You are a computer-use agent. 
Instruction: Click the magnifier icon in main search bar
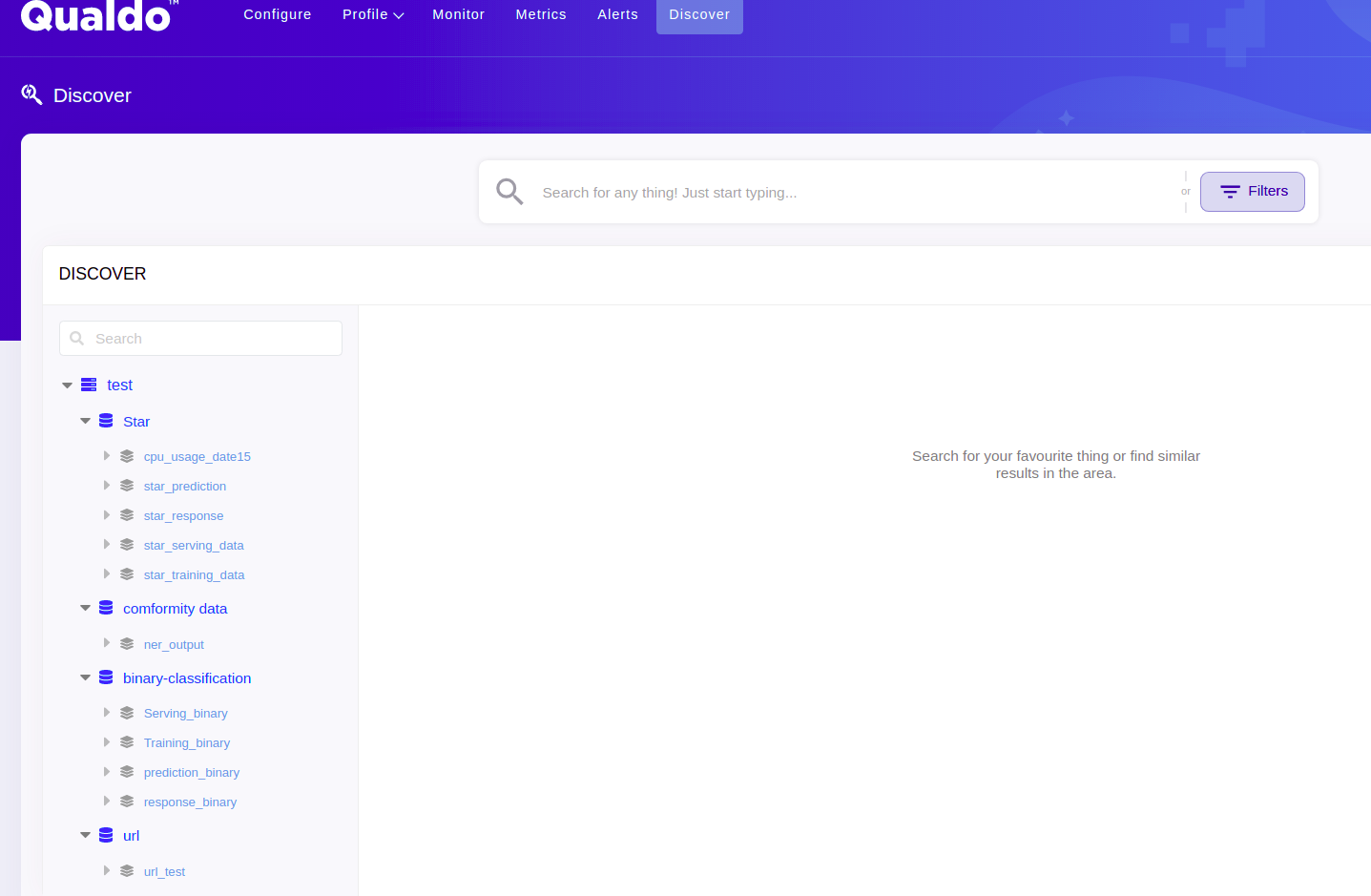coord(509,192)
